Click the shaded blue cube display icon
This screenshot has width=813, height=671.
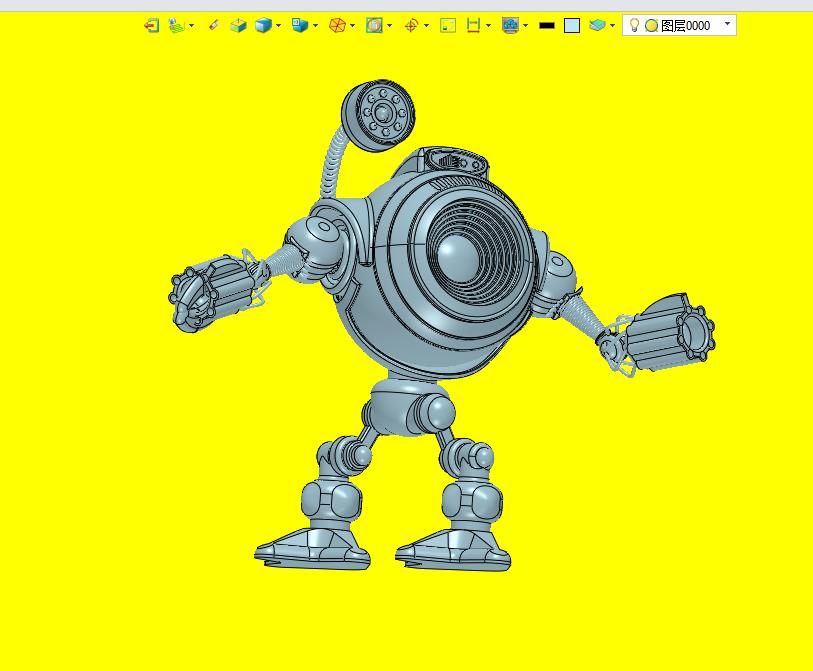263,25
